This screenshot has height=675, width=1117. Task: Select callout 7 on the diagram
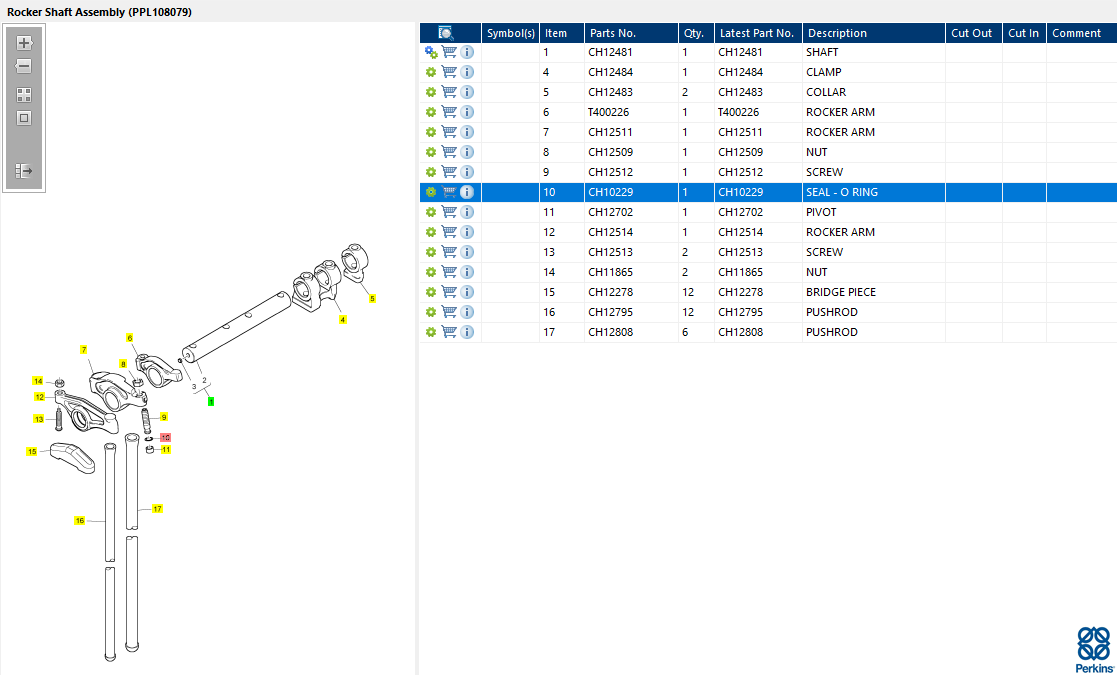pos(83,350)
